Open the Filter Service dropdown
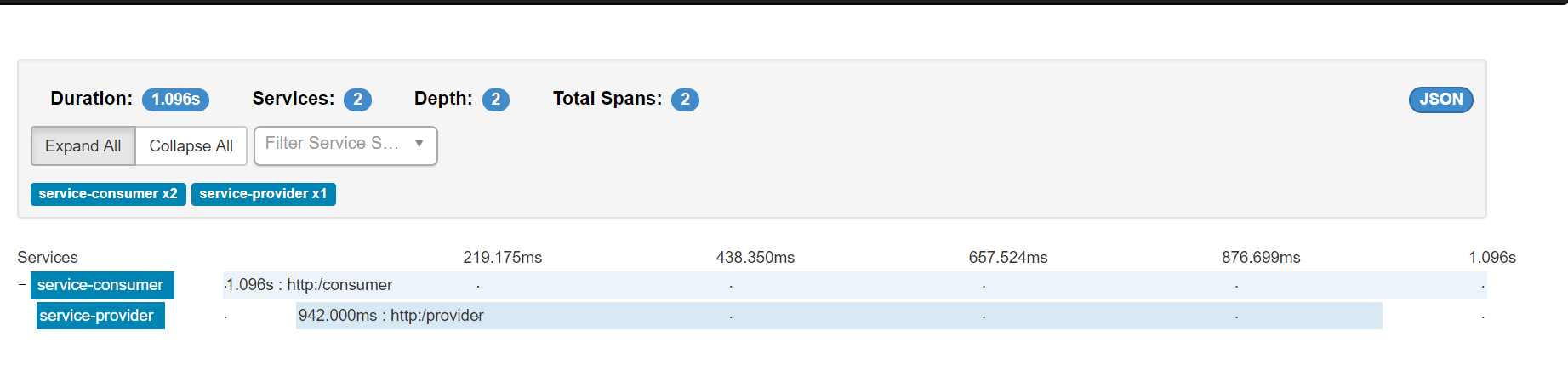1568x365 pixels. pos(345,145)
